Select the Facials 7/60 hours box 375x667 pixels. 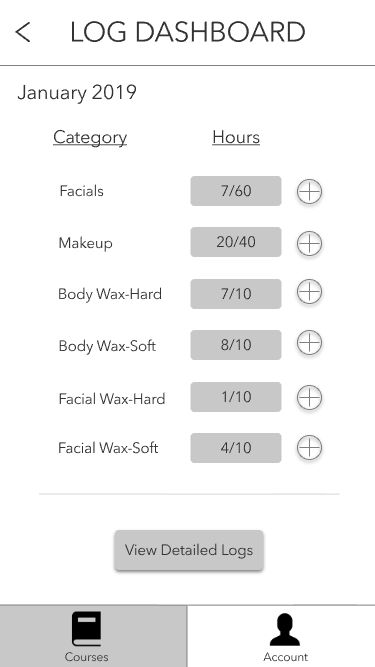click(236, 191)
